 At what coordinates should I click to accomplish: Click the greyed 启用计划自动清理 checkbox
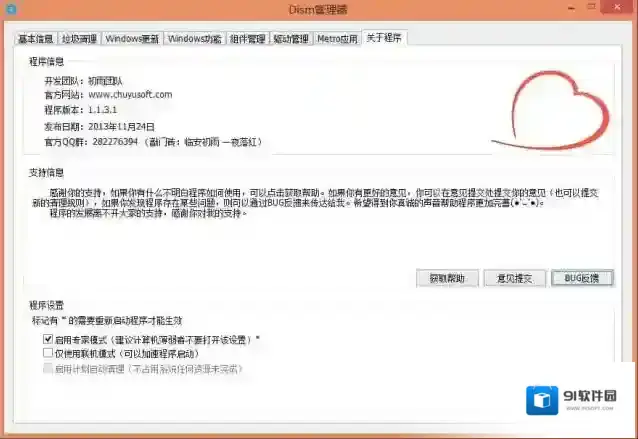coord(48,368)
